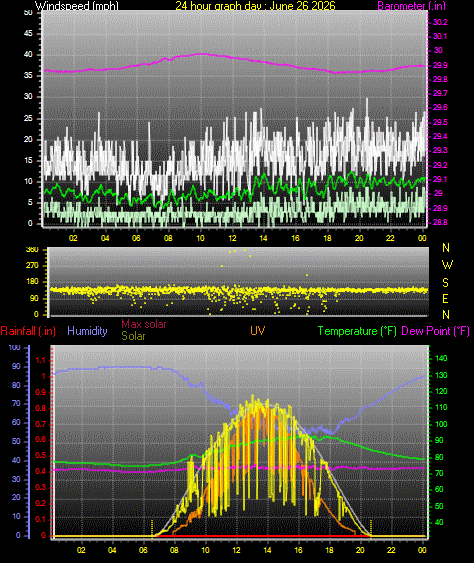474x563 pixels.
Task: Click the 29.7 barometer scale value
Action: click(440, 93)
